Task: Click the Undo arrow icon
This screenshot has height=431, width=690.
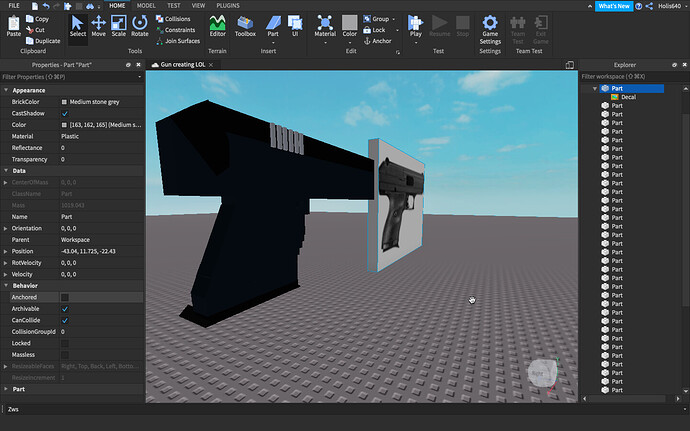Action: (46, 6)
